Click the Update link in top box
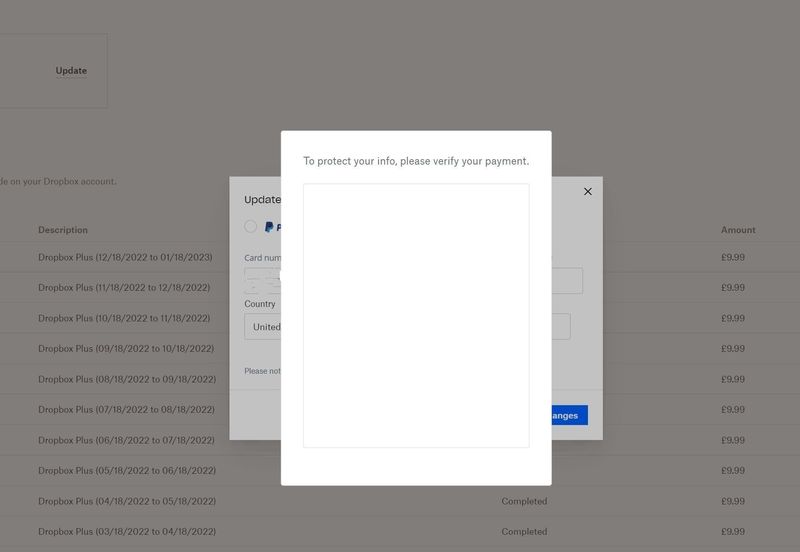 point(71,70)
